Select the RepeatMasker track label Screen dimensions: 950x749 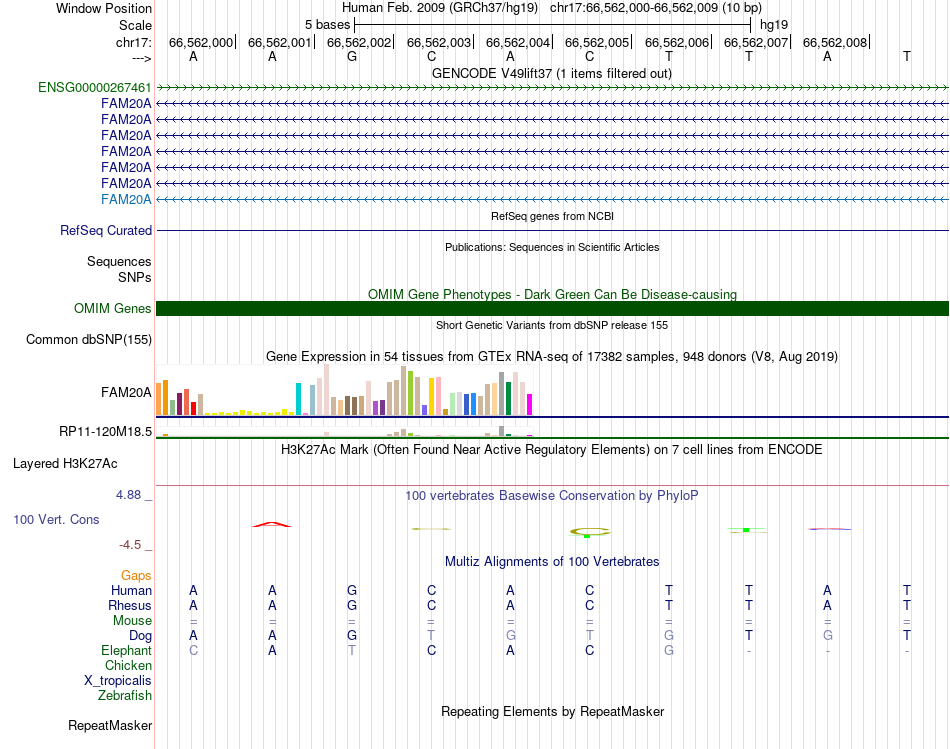[x=110, y=725]
